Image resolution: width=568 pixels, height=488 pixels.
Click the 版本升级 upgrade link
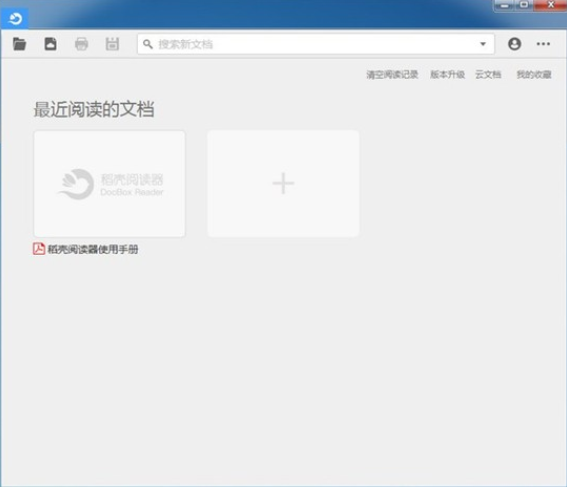tap(447, 75)
